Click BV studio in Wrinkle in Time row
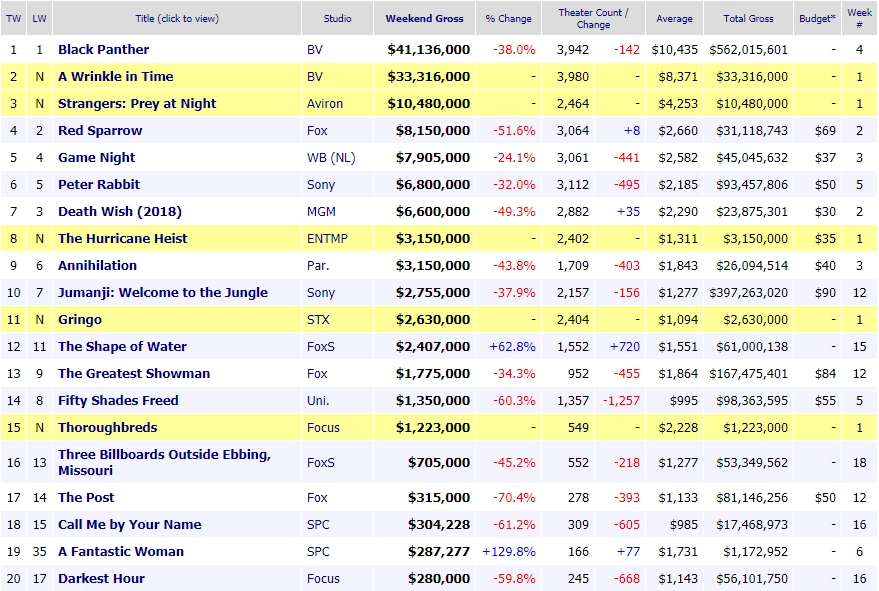 (x=315, y=76)
